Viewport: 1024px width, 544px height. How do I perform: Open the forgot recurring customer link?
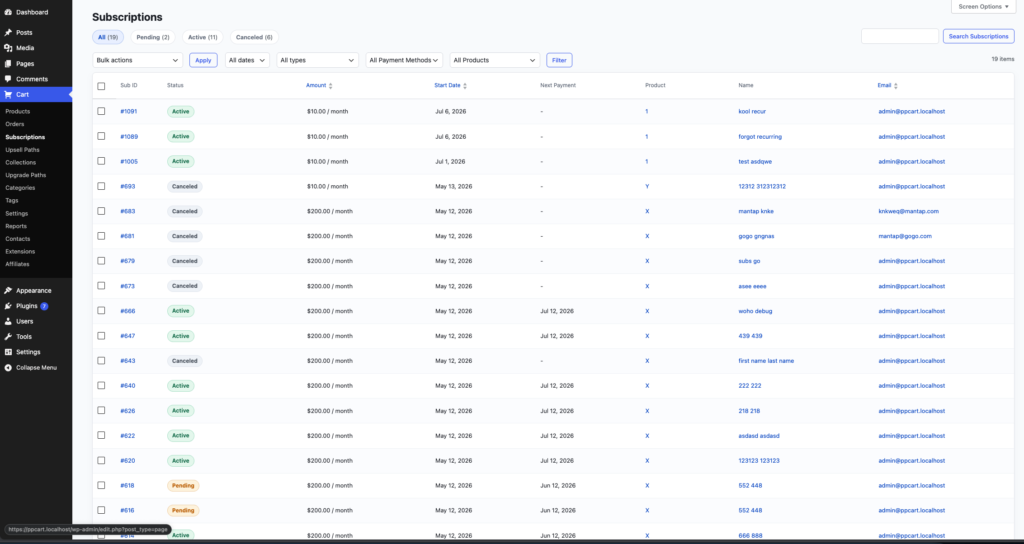click(x=760, y=136)
